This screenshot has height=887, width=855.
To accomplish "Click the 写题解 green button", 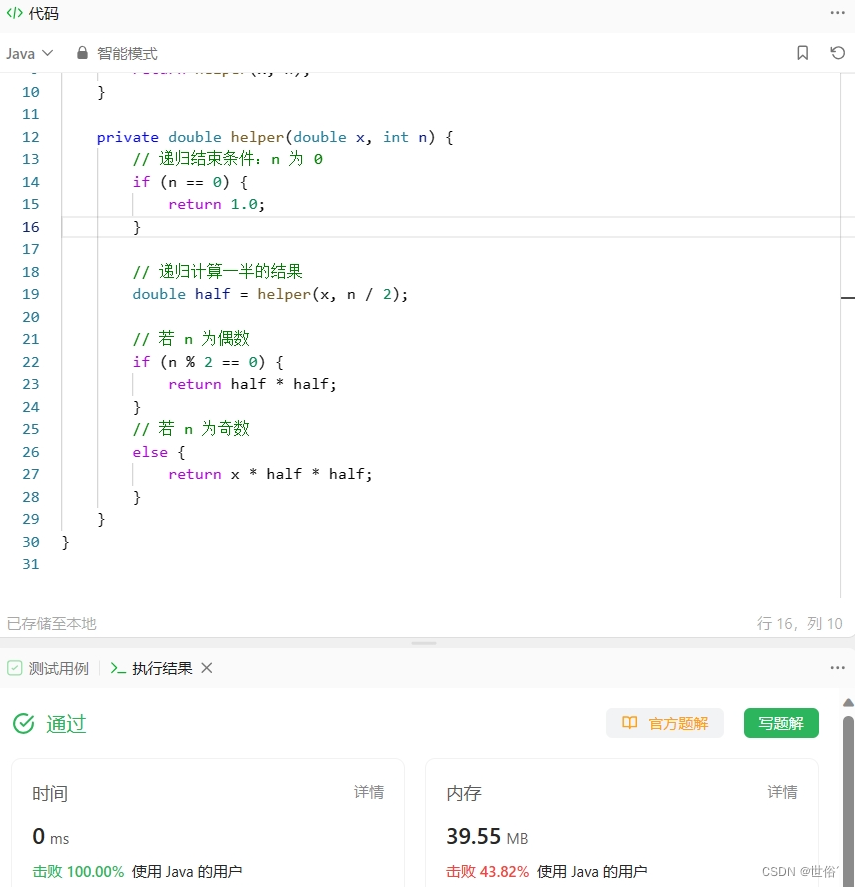I will pyautogui.click(x=781, y=723).
